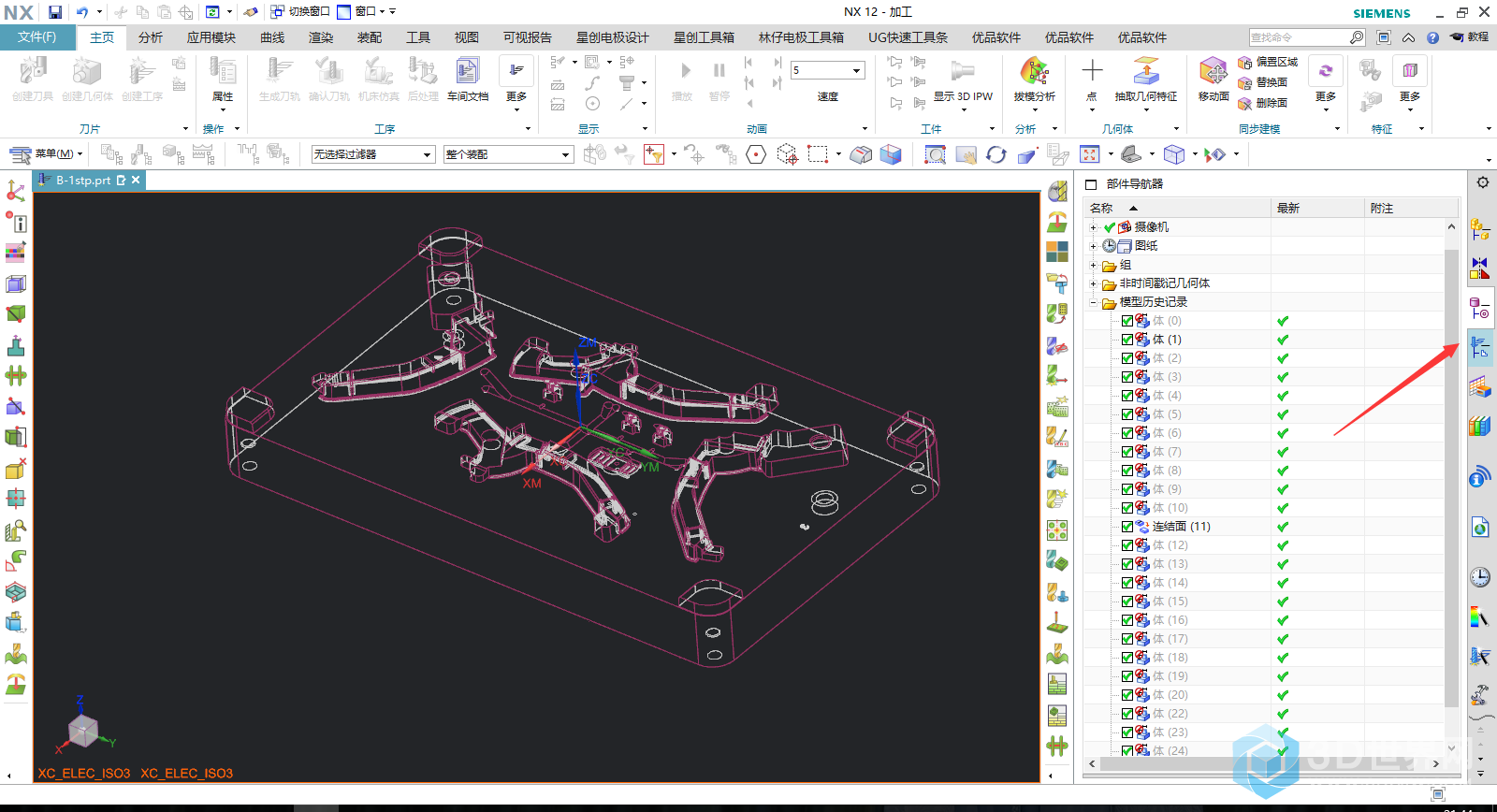Uncheck the 体 (0) checkbox

point(1127,321)
